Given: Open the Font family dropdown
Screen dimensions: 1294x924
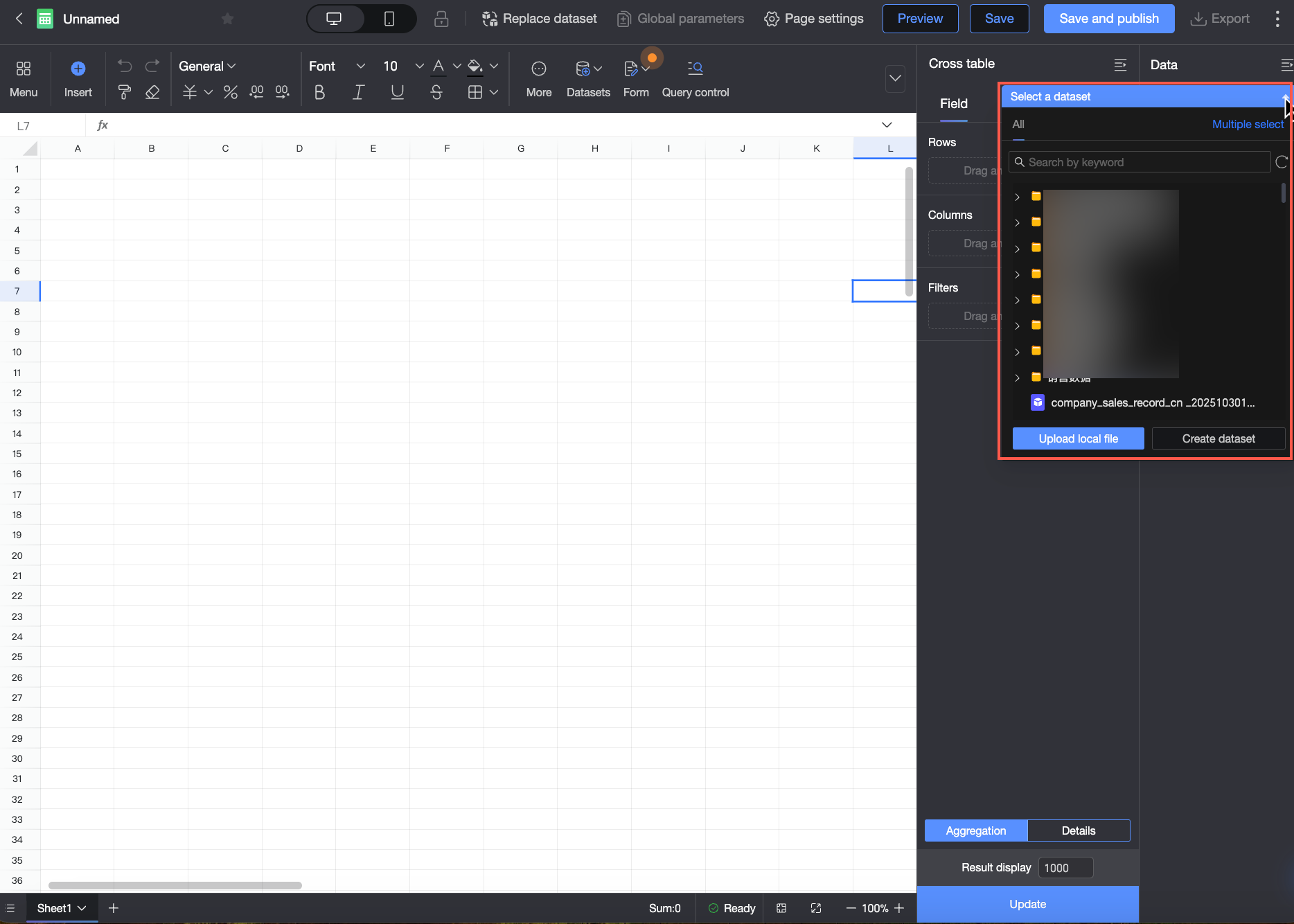Looking at the screenshot, I should tap(337, 66).
